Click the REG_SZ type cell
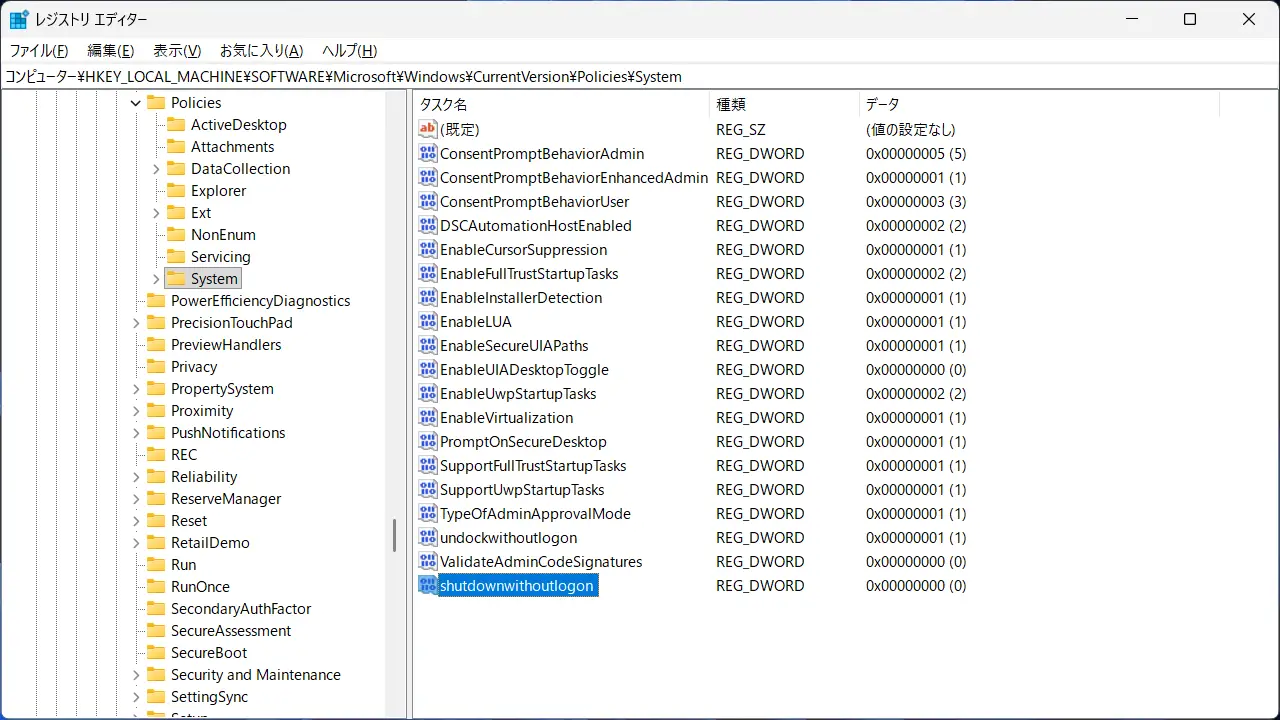 point(741,129)
